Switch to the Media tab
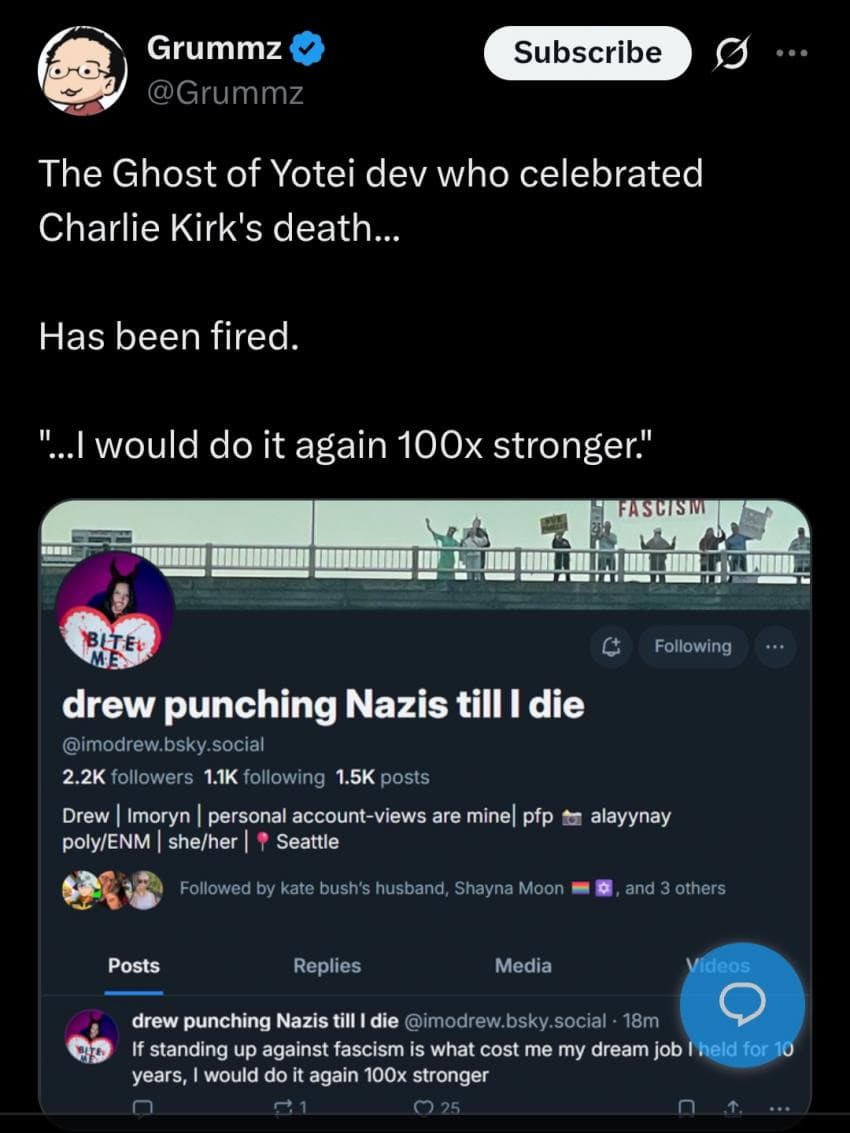The height and width of the screenshot is (1133, 850). tap(523, 965)
